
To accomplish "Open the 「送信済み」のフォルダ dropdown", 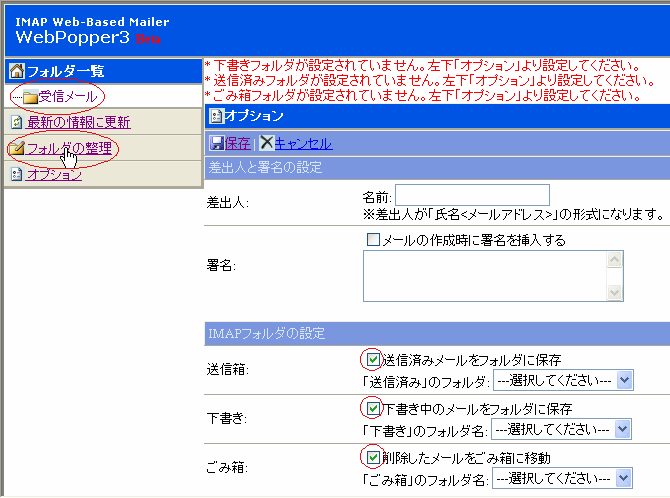I will point(563,380).
